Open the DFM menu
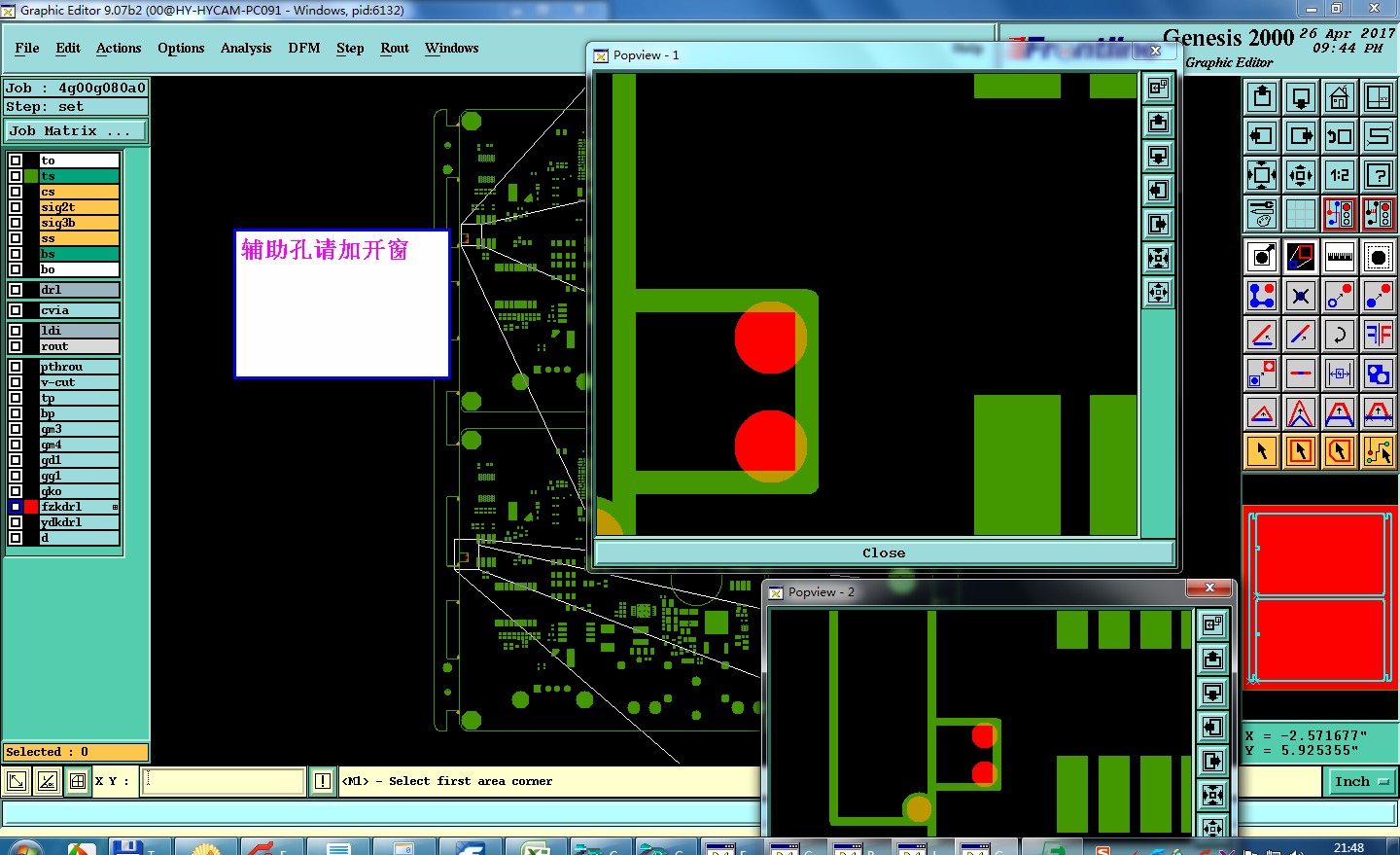The image size is (1400, 855). [304, 48]
